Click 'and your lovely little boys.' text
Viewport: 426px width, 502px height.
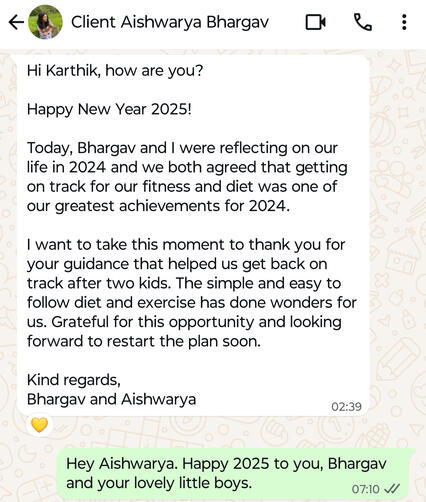[x=159, y=483]
